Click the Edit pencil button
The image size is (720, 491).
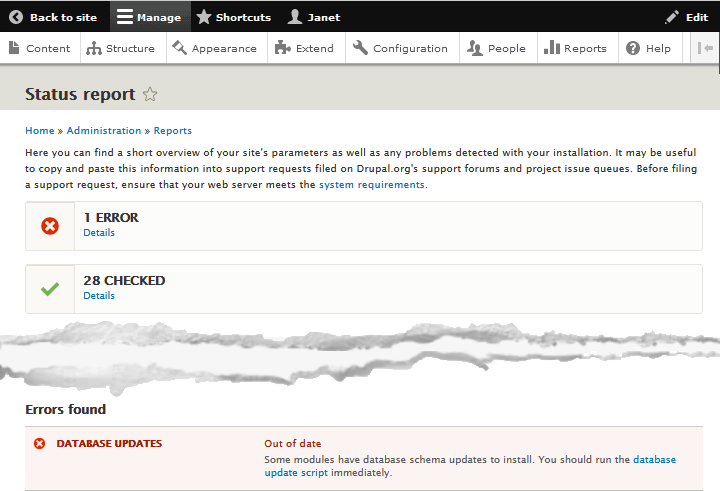click(686, 17)
